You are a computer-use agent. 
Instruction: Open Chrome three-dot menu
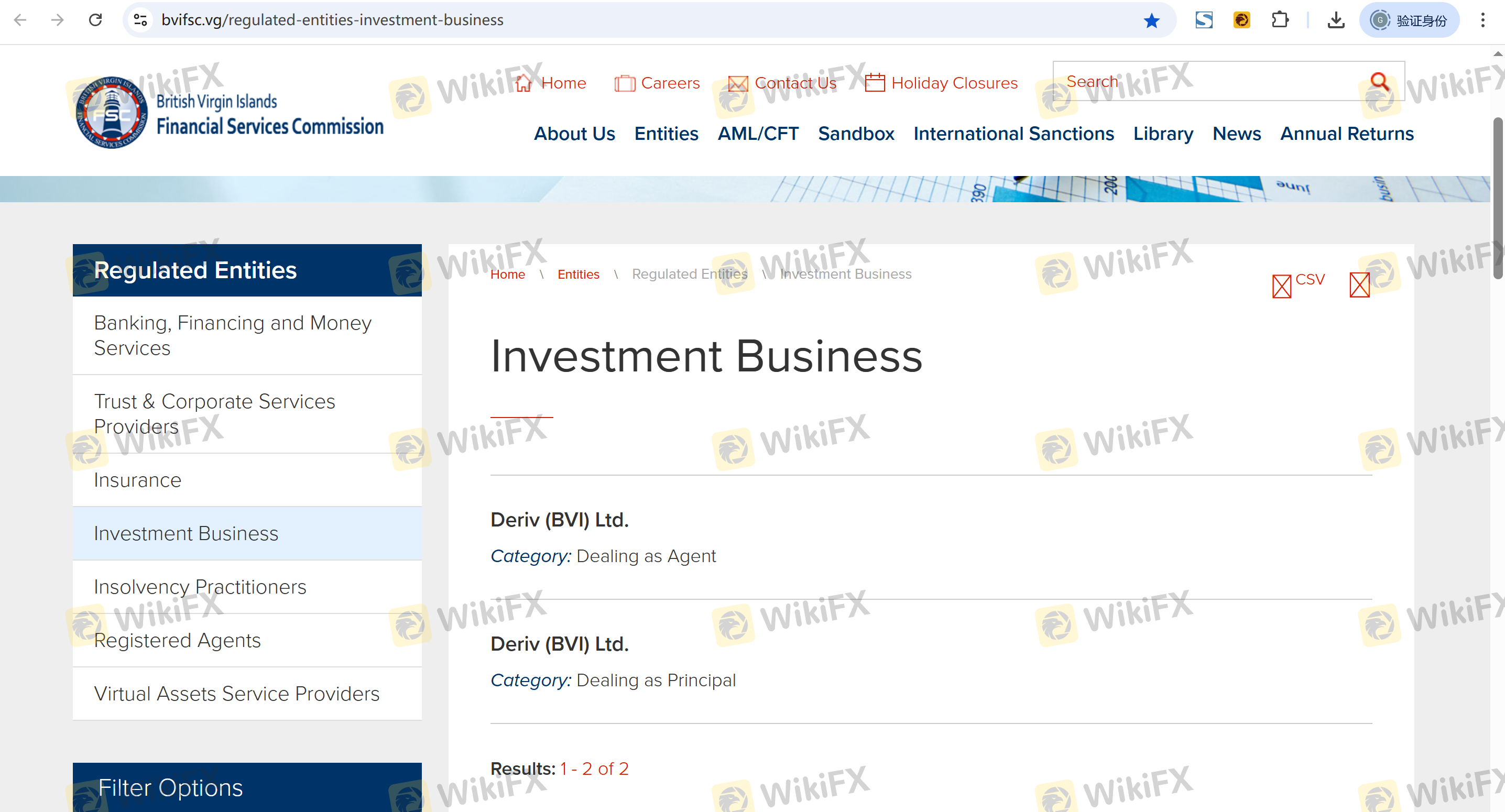[x=1482, y=20]
